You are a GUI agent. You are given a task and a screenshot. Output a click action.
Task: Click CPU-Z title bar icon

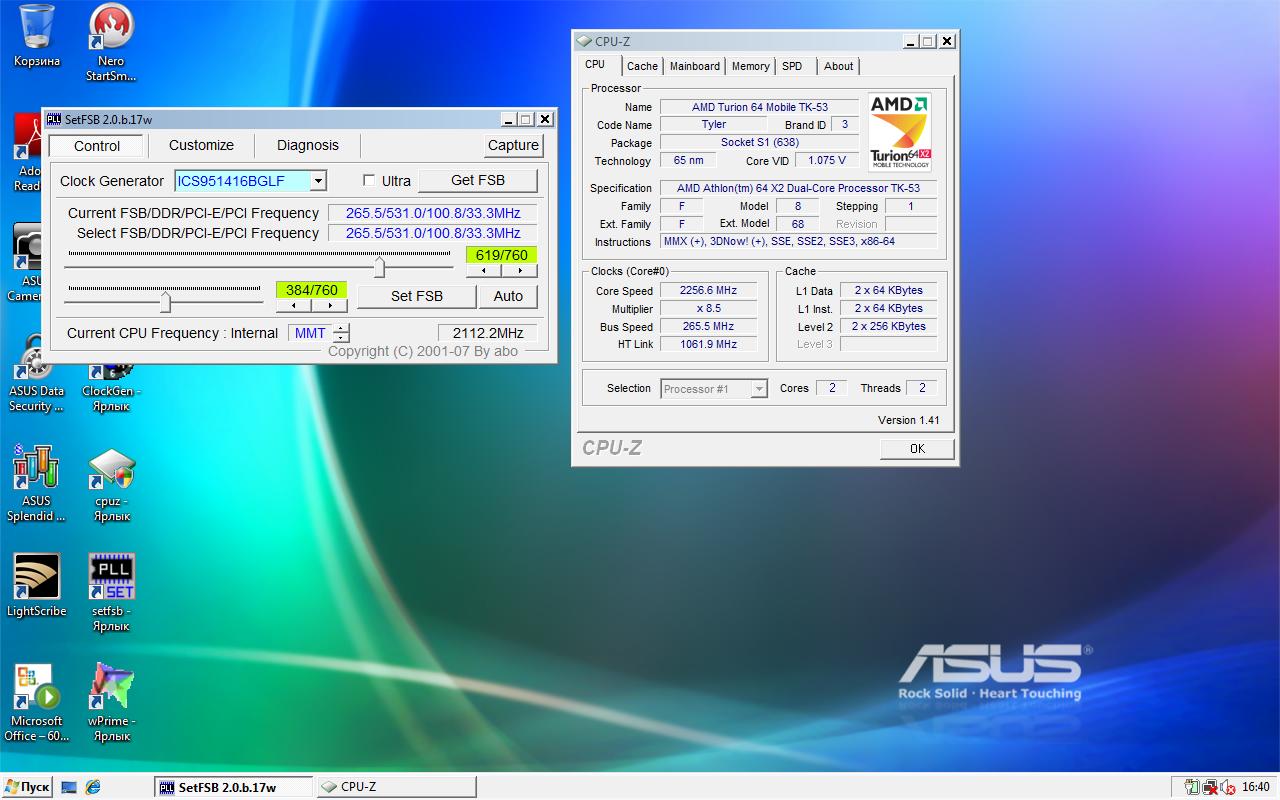pyautogui.click(x=584, y=41)
